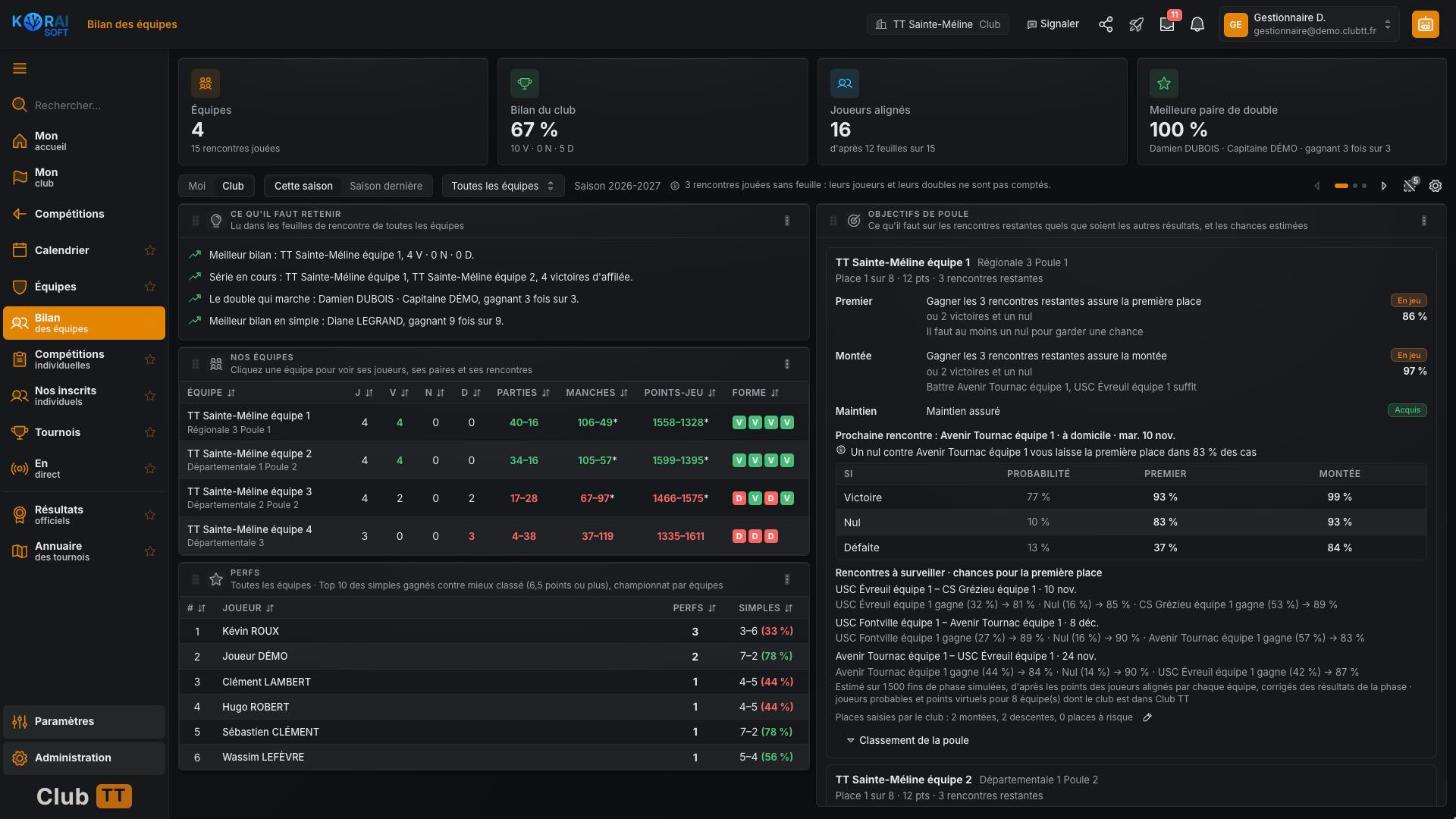The width and height of the screenshot is (1456, 819).
Task: Open the Nos équipes panel three-dot menu
Action: 787,364
